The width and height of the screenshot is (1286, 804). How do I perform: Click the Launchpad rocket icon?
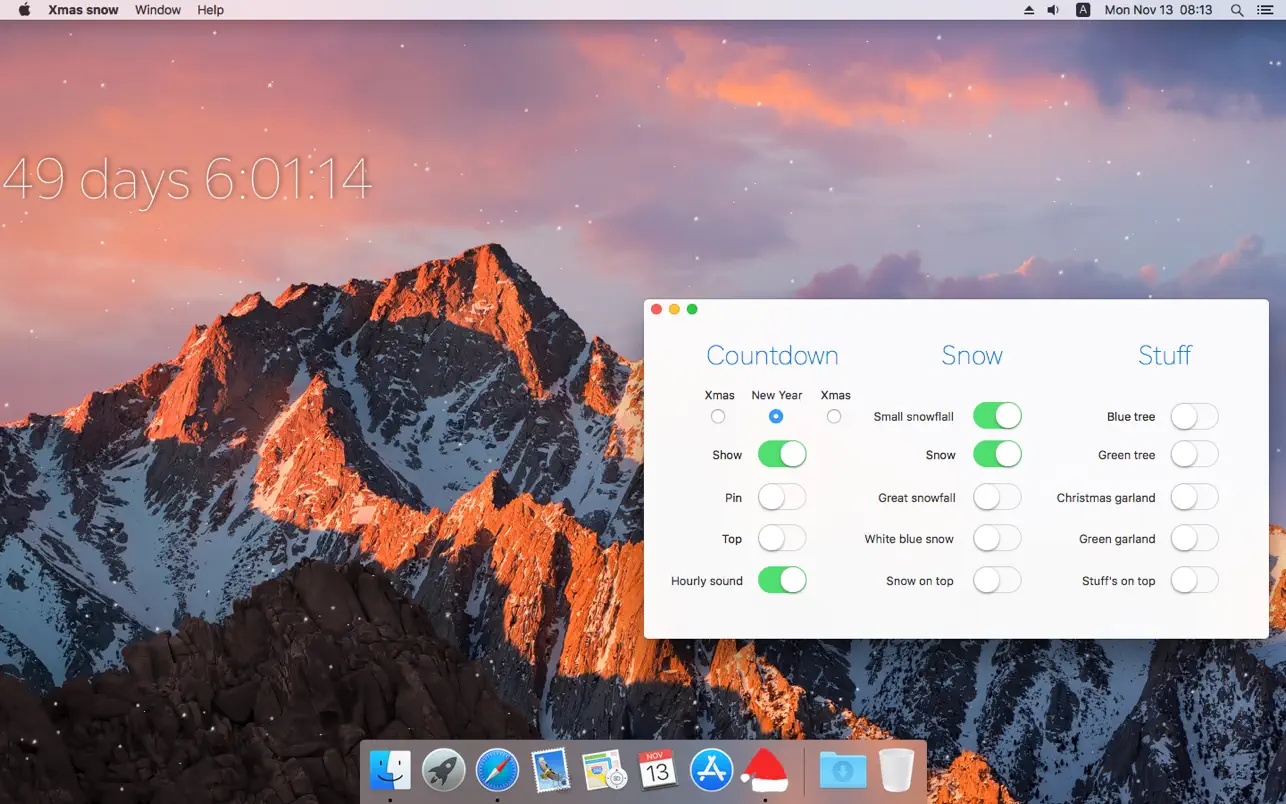pos(443,771)
